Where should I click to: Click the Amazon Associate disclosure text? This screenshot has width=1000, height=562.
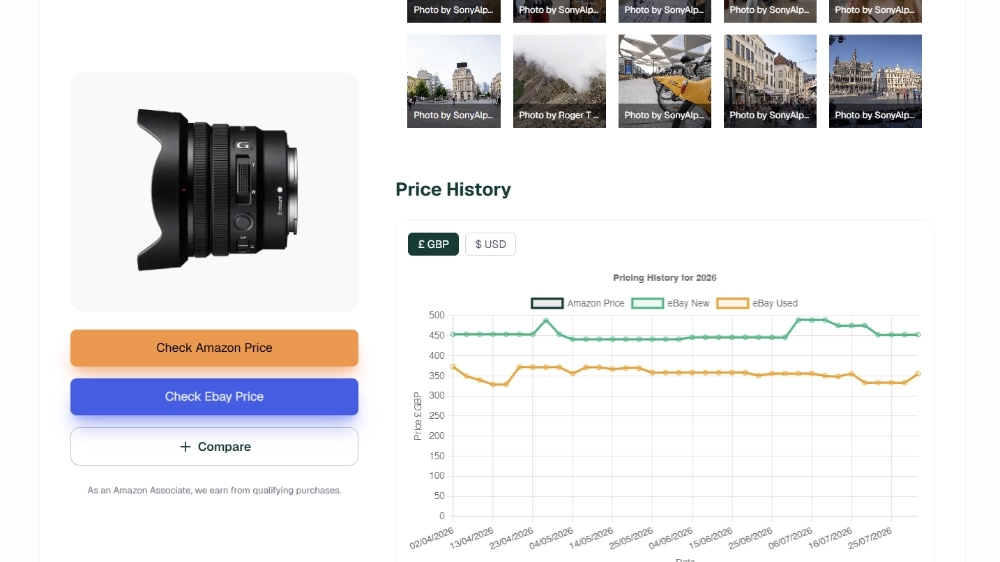click(214, 490)
